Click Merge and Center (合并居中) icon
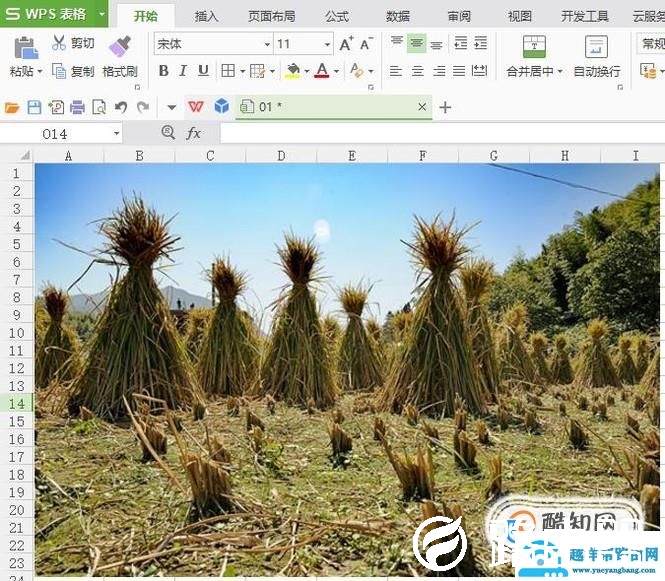 click(534, 46)
